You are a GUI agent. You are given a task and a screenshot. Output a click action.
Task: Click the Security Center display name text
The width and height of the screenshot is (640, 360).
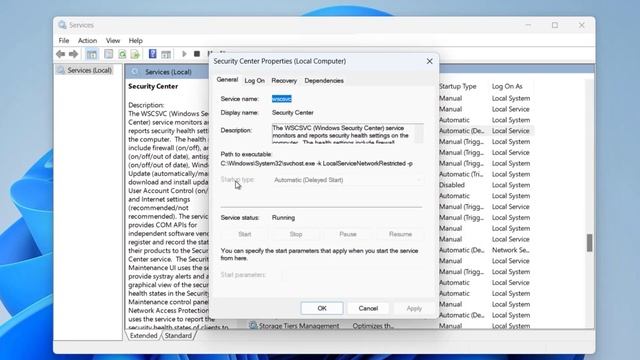(293, 113)
